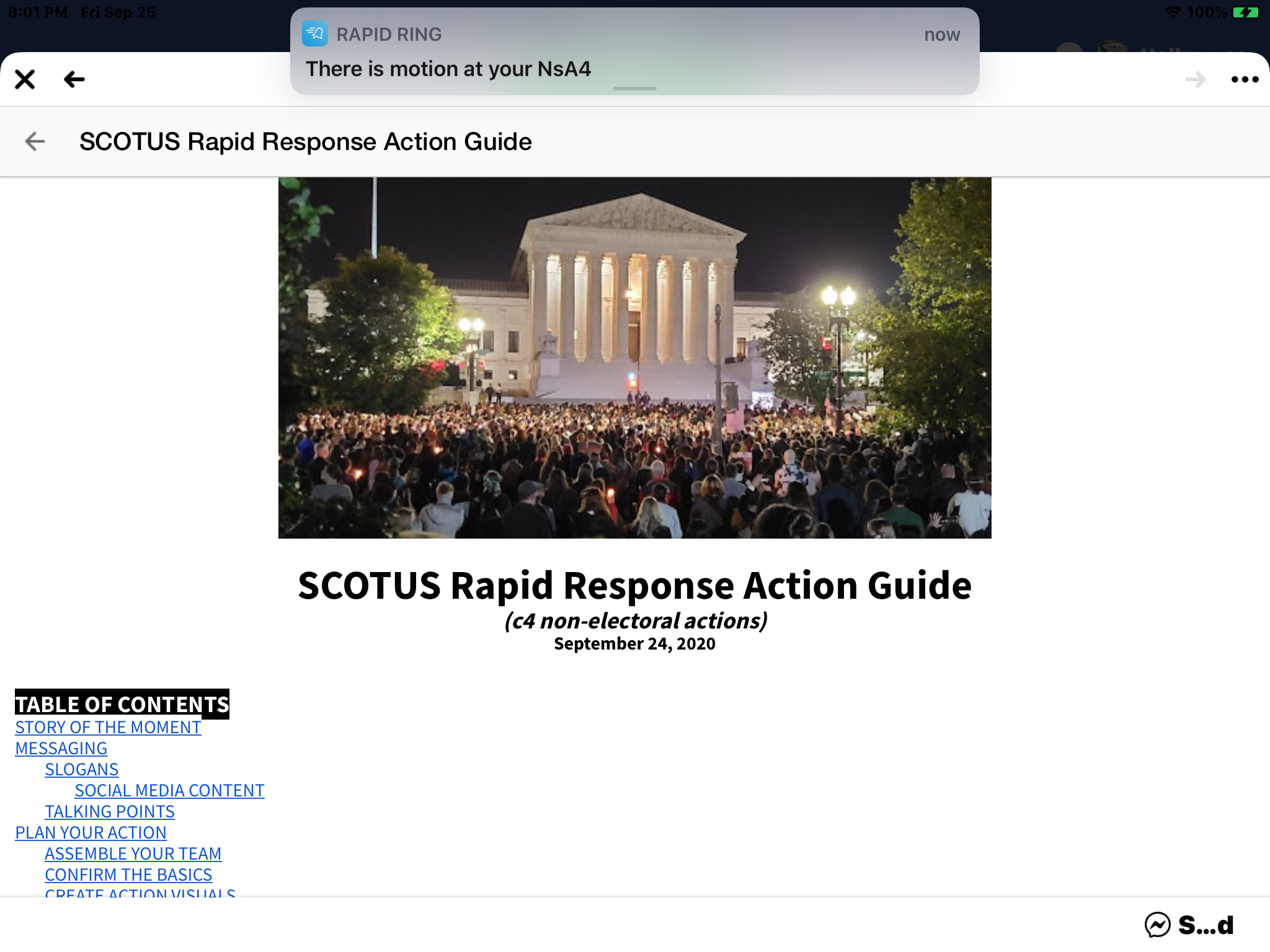Tap the Supreme Court vigil photo
The height and width of the screenshot is (952, 1270).
tap(634, 358)
